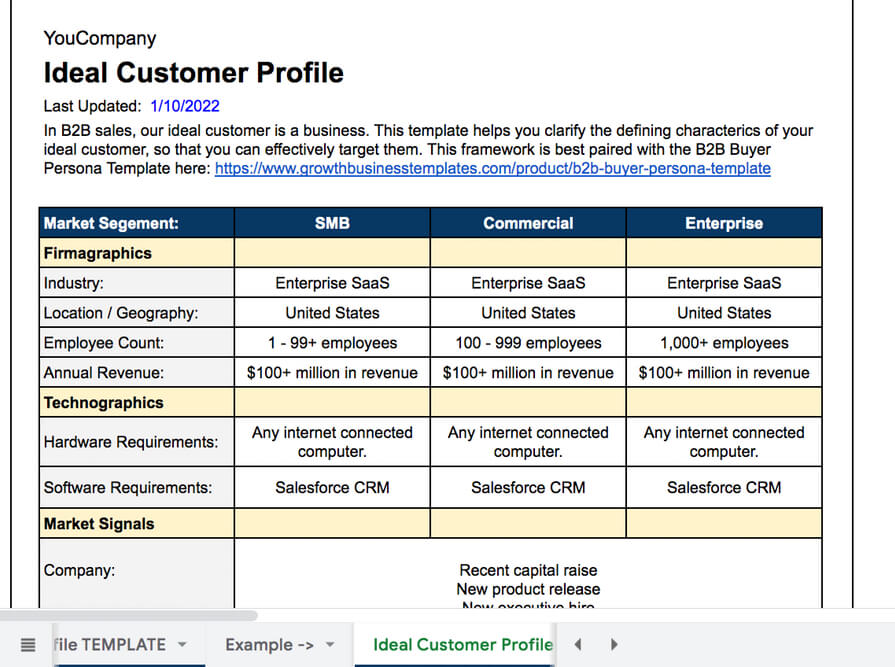Select SMB Salesforce CRM cell

[332, 487]
